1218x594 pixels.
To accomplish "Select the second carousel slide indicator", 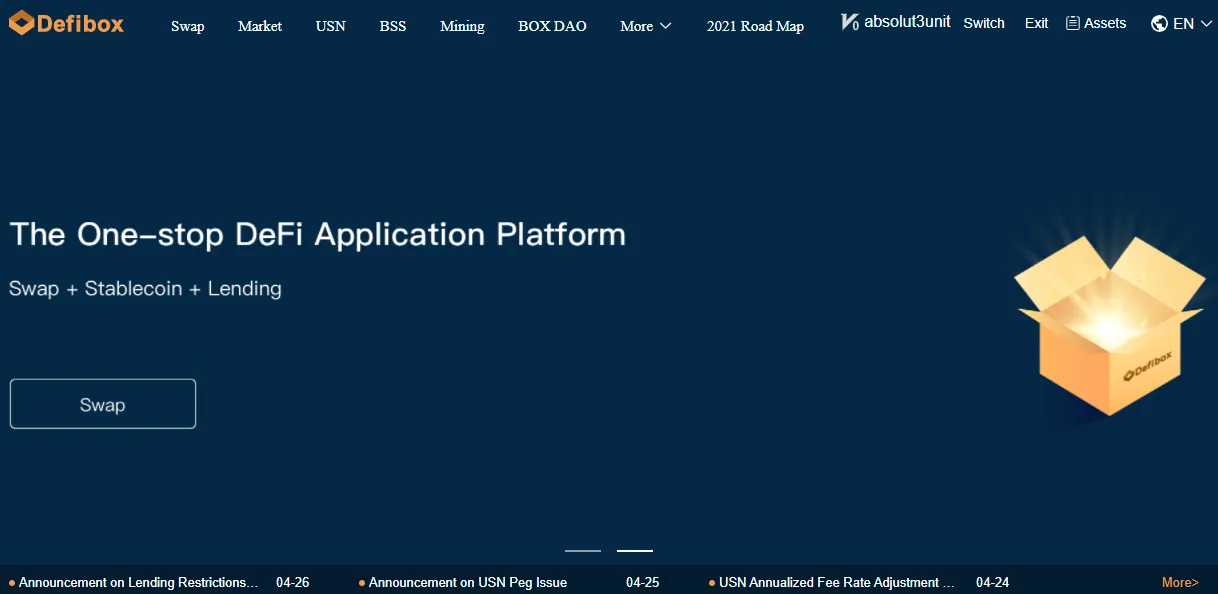I will (635, 551).
